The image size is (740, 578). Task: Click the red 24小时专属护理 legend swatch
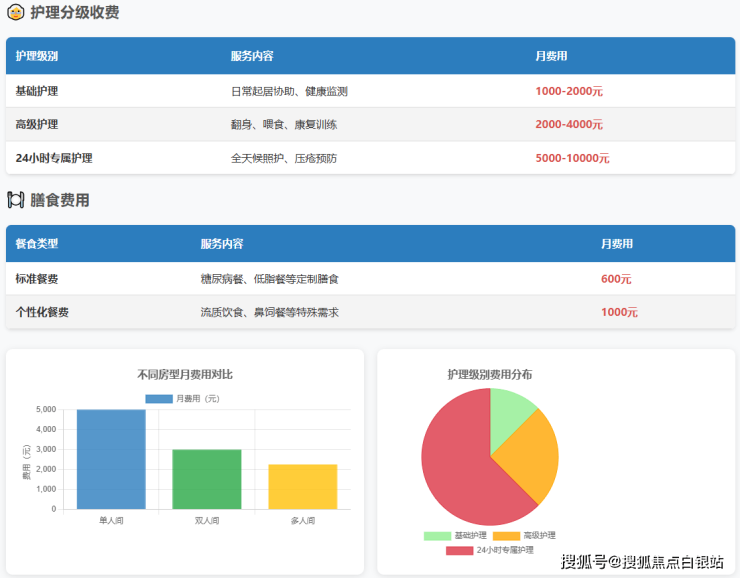click(459, 550)
